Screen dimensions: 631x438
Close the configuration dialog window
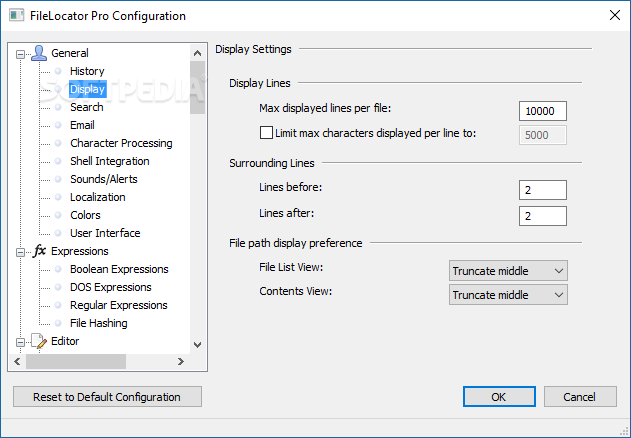point(615,15)
